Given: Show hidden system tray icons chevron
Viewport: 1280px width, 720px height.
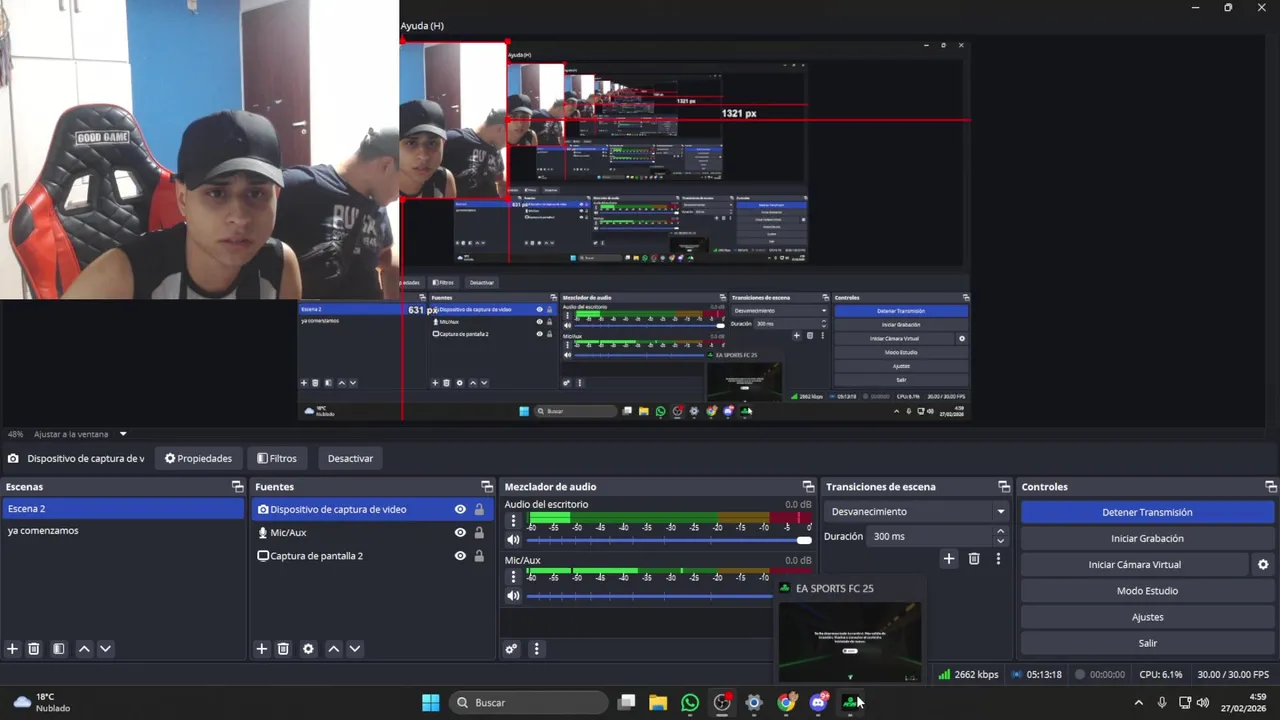Looking at the screenshot, I should tap(1138, 703).
